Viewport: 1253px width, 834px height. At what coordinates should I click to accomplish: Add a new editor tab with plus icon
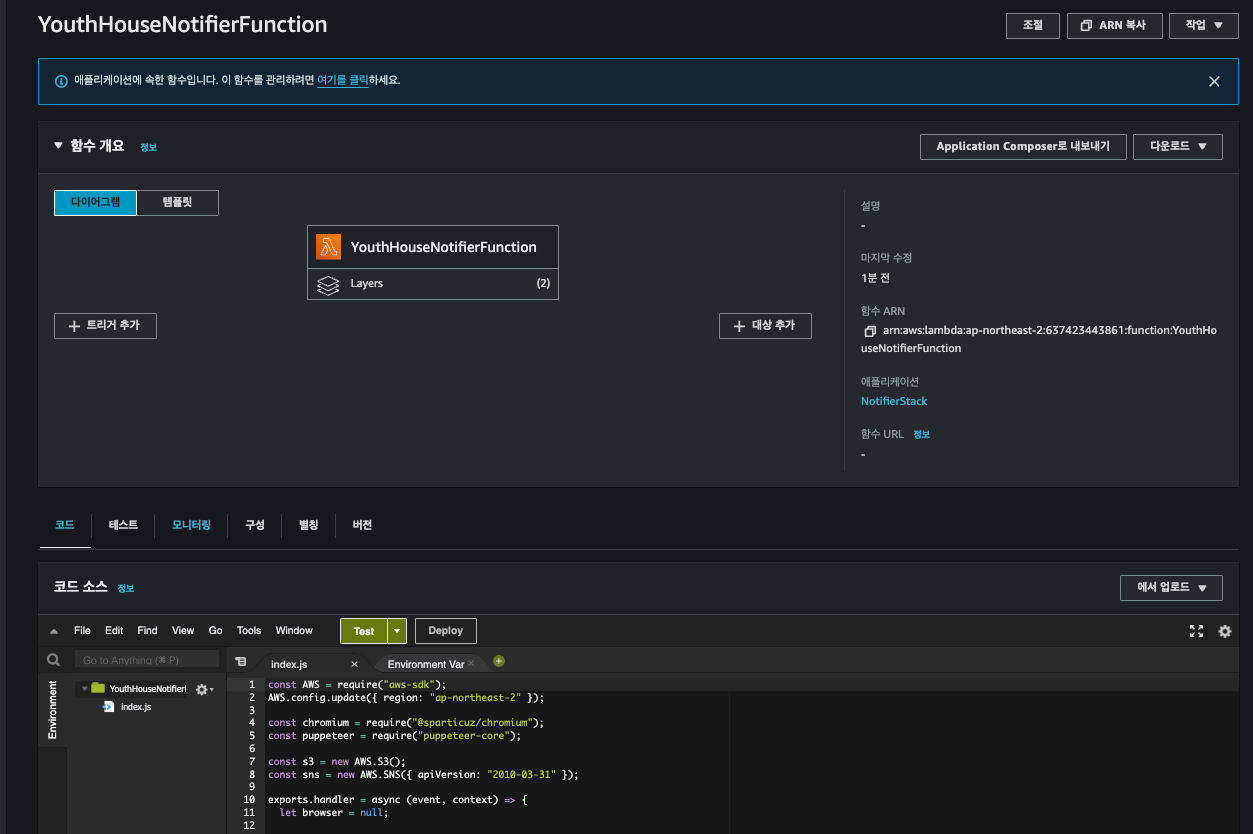pos(499,661)
